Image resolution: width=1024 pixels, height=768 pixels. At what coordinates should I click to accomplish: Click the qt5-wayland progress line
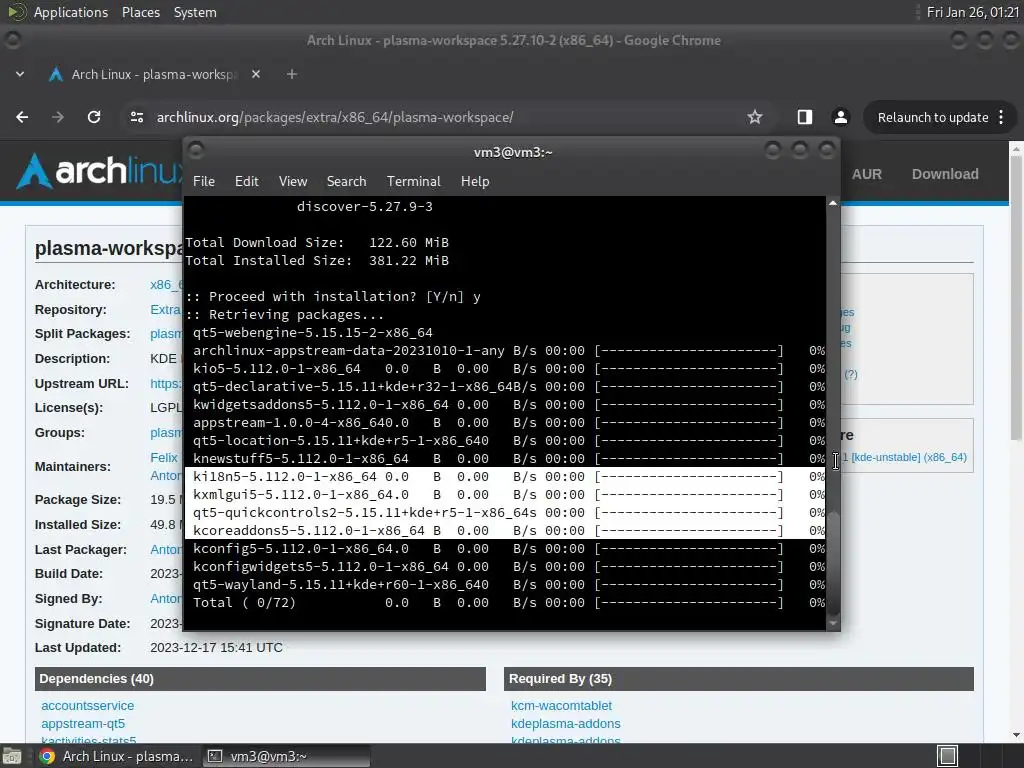pos(505,584)
